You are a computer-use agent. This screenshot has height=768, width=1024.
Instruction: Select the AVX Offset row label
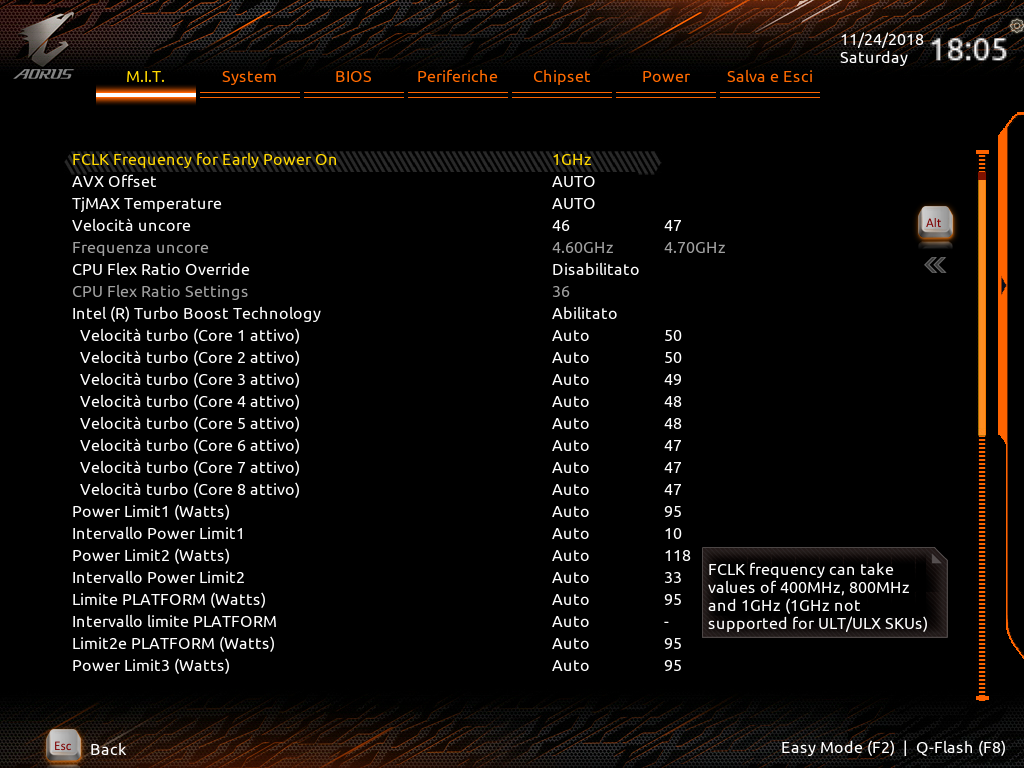pos(114,182)
